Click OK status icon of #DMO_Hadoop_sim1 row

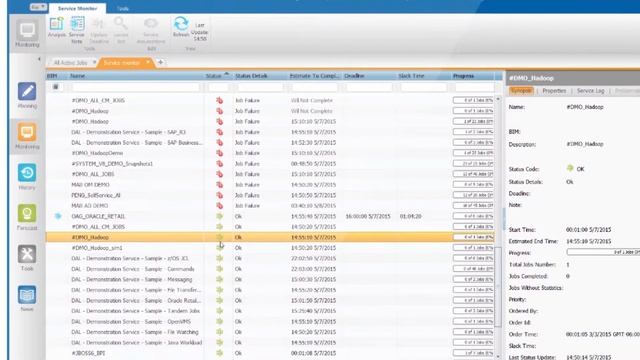click(220, 248)
